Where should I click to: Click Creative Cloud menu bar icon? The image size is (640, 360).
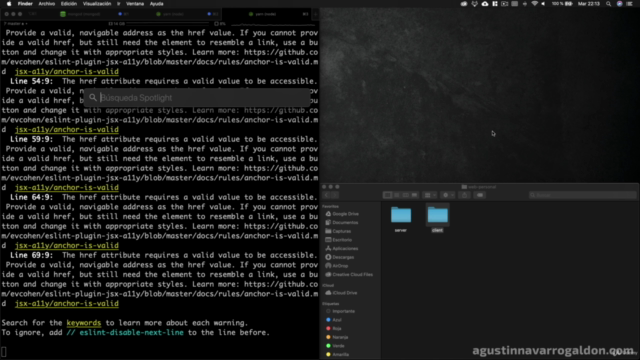coord(464,4)
